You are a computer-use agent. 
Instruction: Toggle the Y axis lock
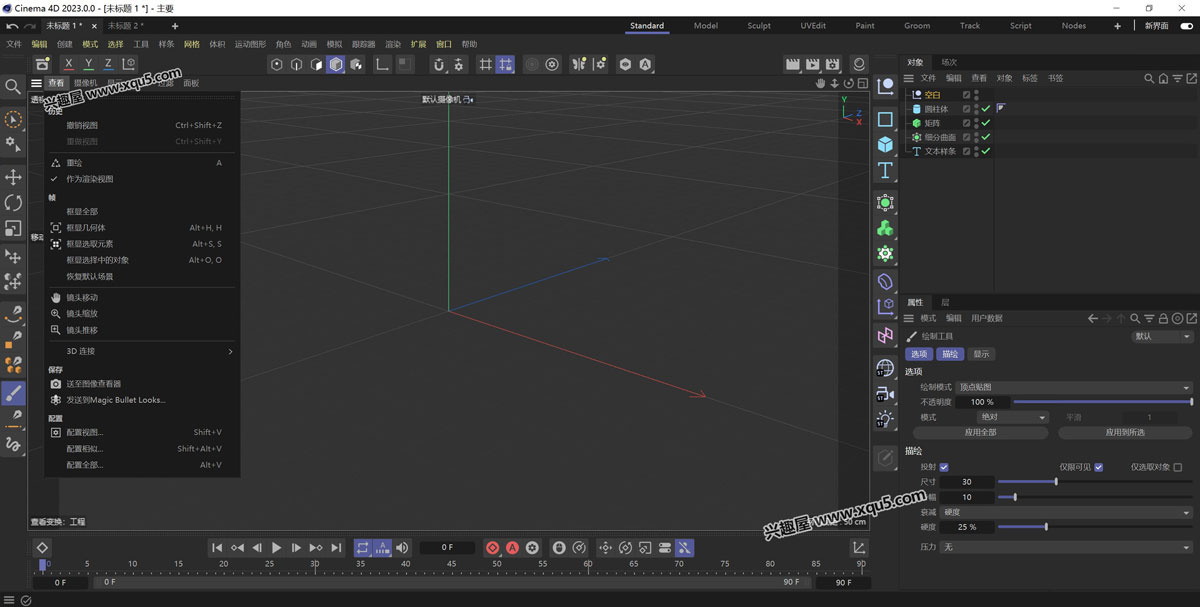(x=88, y=64)
